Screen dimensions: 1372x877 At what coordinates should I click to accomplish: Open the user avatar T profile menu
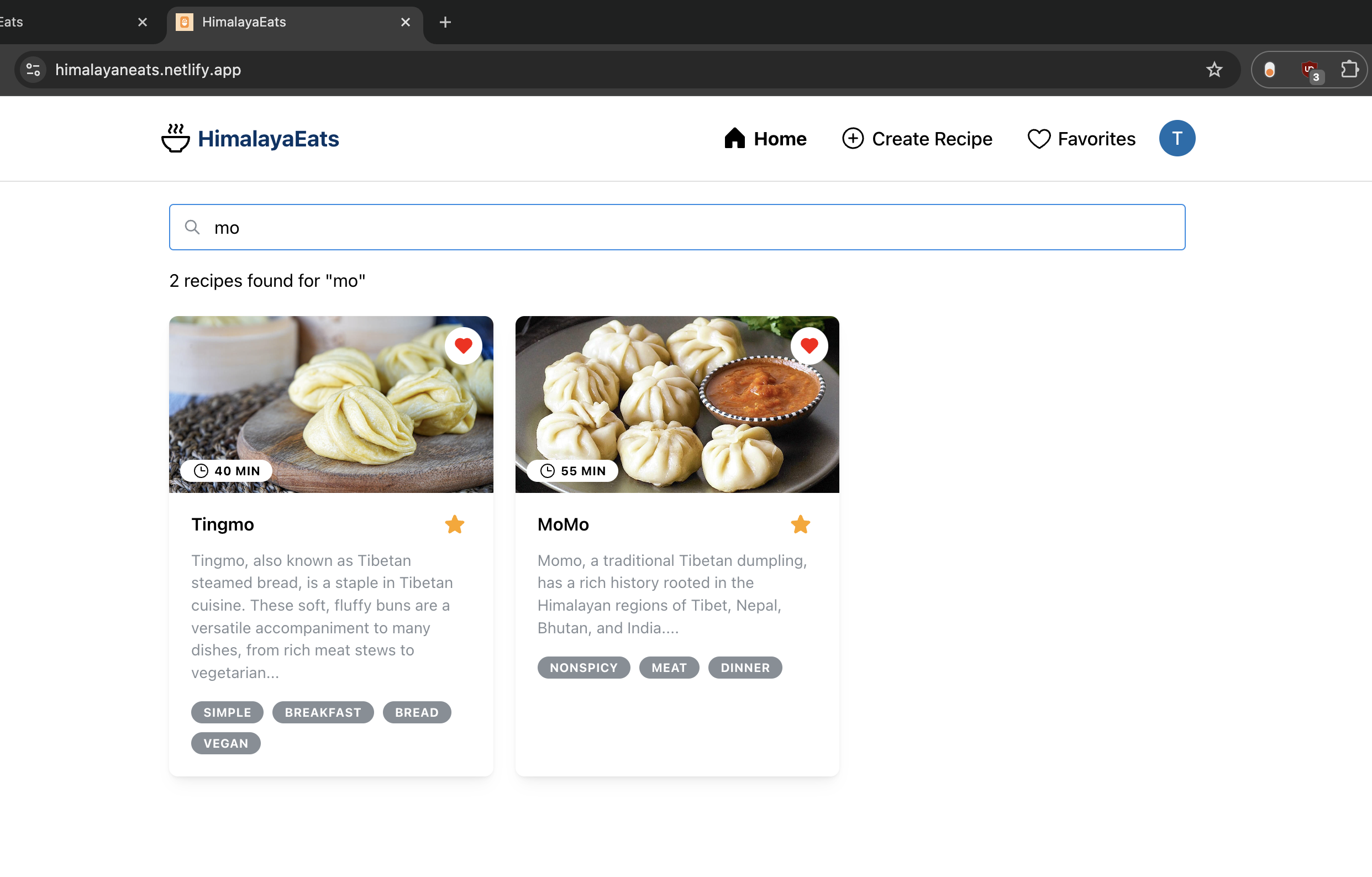coord(1176,139)
